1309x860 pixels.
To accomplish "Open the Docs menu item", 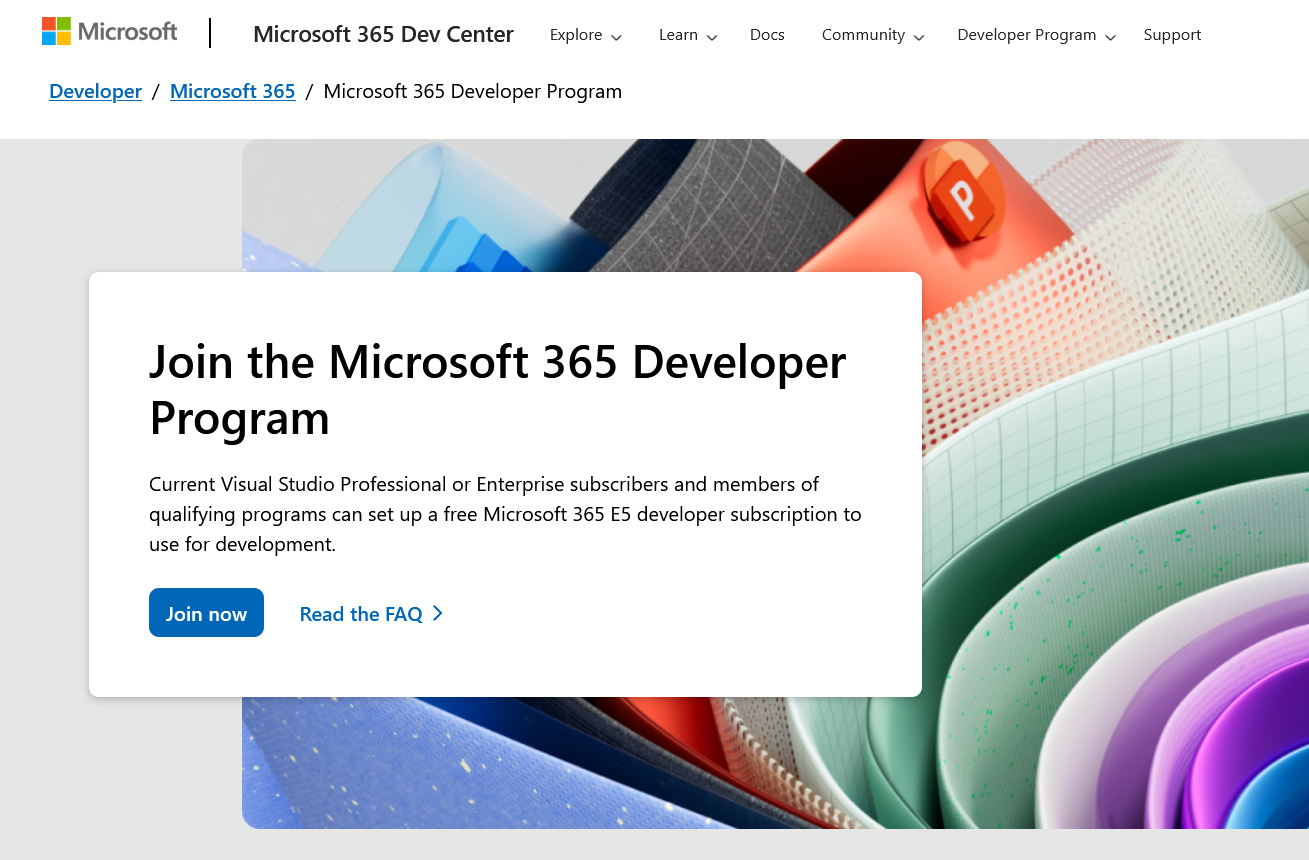I will click(x=767, y=35).
